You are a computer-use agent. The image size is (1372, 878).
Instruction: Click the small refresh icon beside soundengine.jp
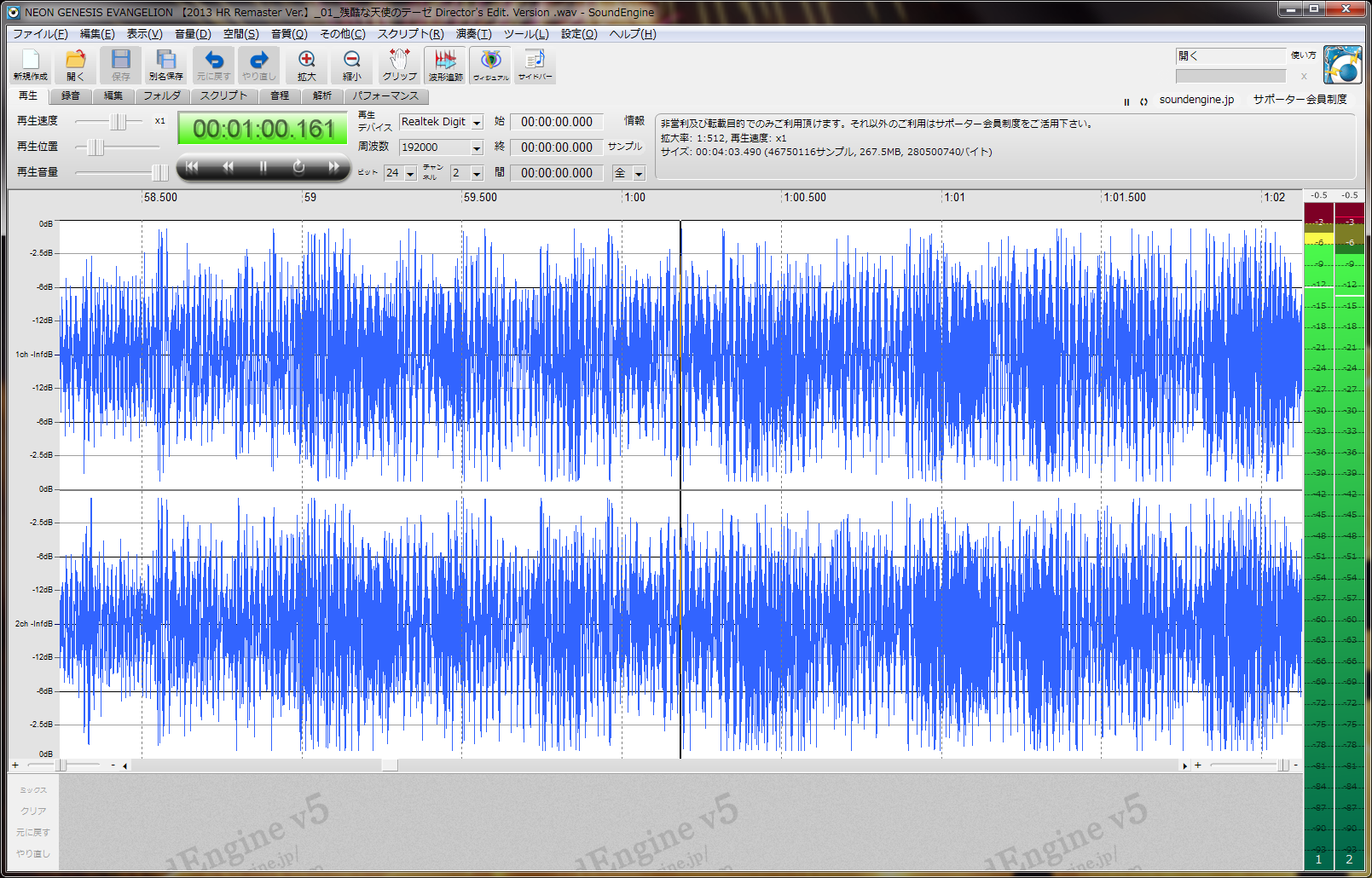tap(1143, 101)
